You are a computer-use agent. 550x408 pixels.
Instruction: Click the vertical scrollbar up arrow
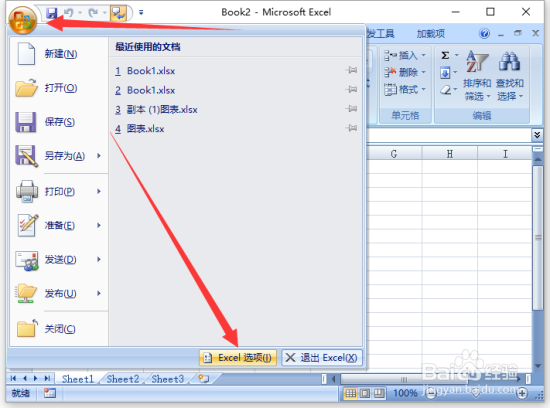pyautogui.click(x=538, y=159)
